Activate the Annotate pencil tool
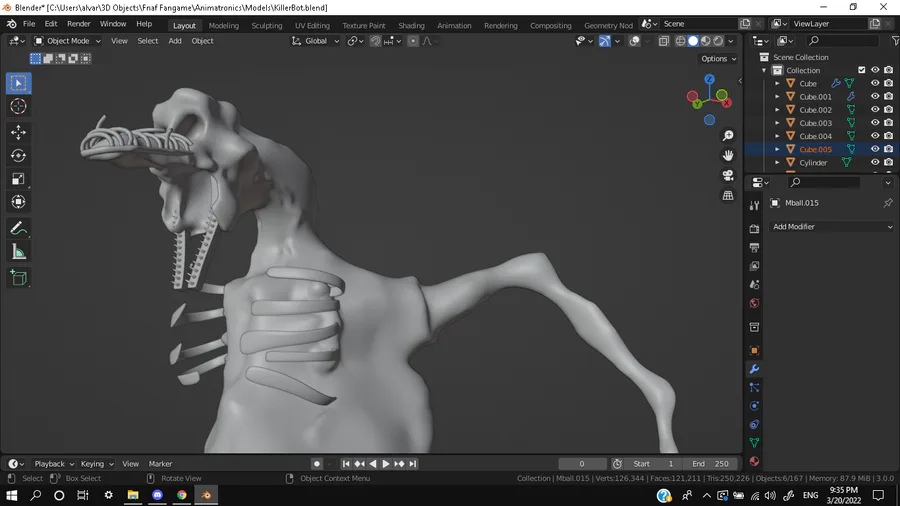900x506 pixels. click(18, 228)
